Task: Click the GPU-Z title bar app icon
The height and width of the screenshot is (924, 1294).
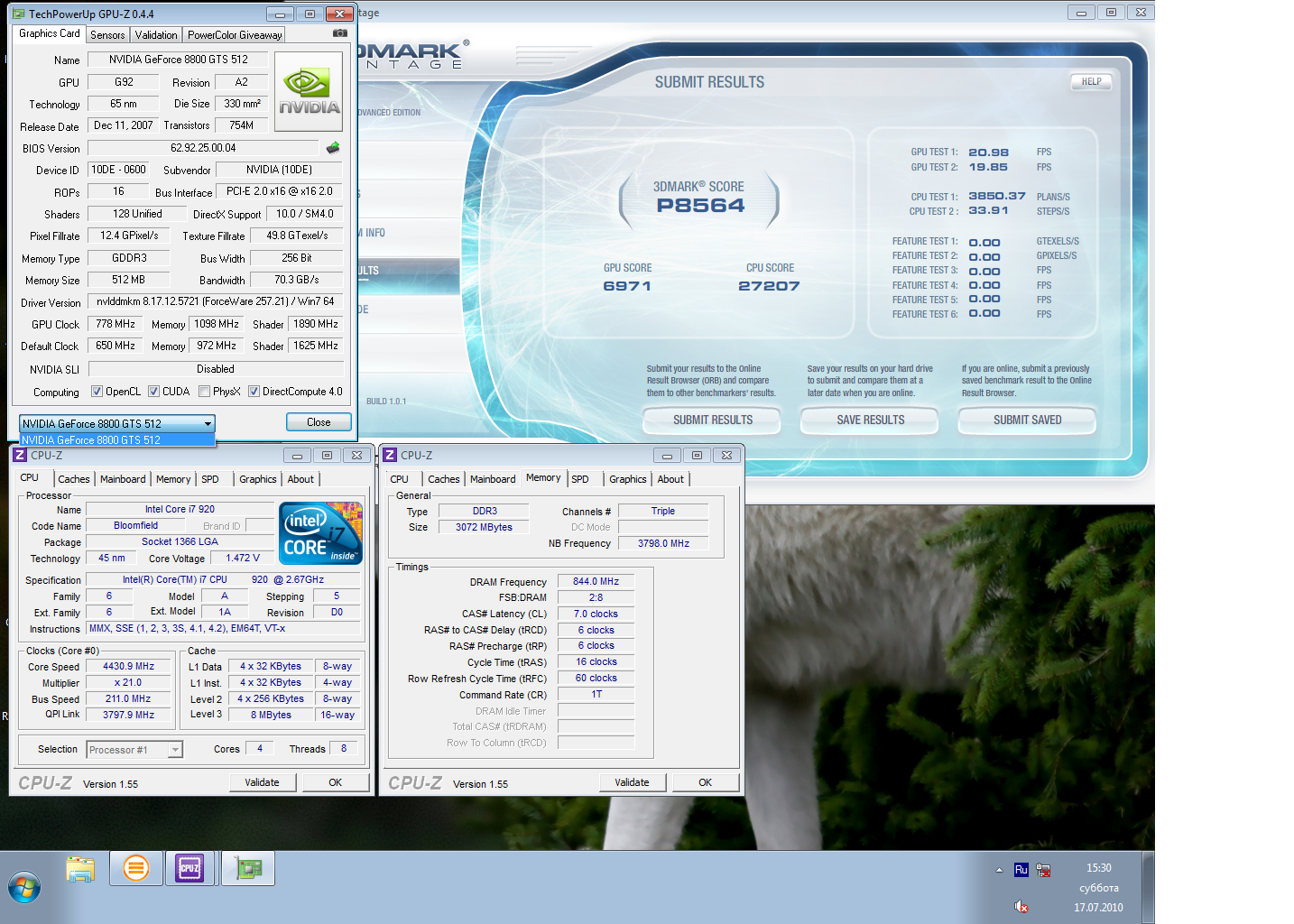Action: [19, 14]
